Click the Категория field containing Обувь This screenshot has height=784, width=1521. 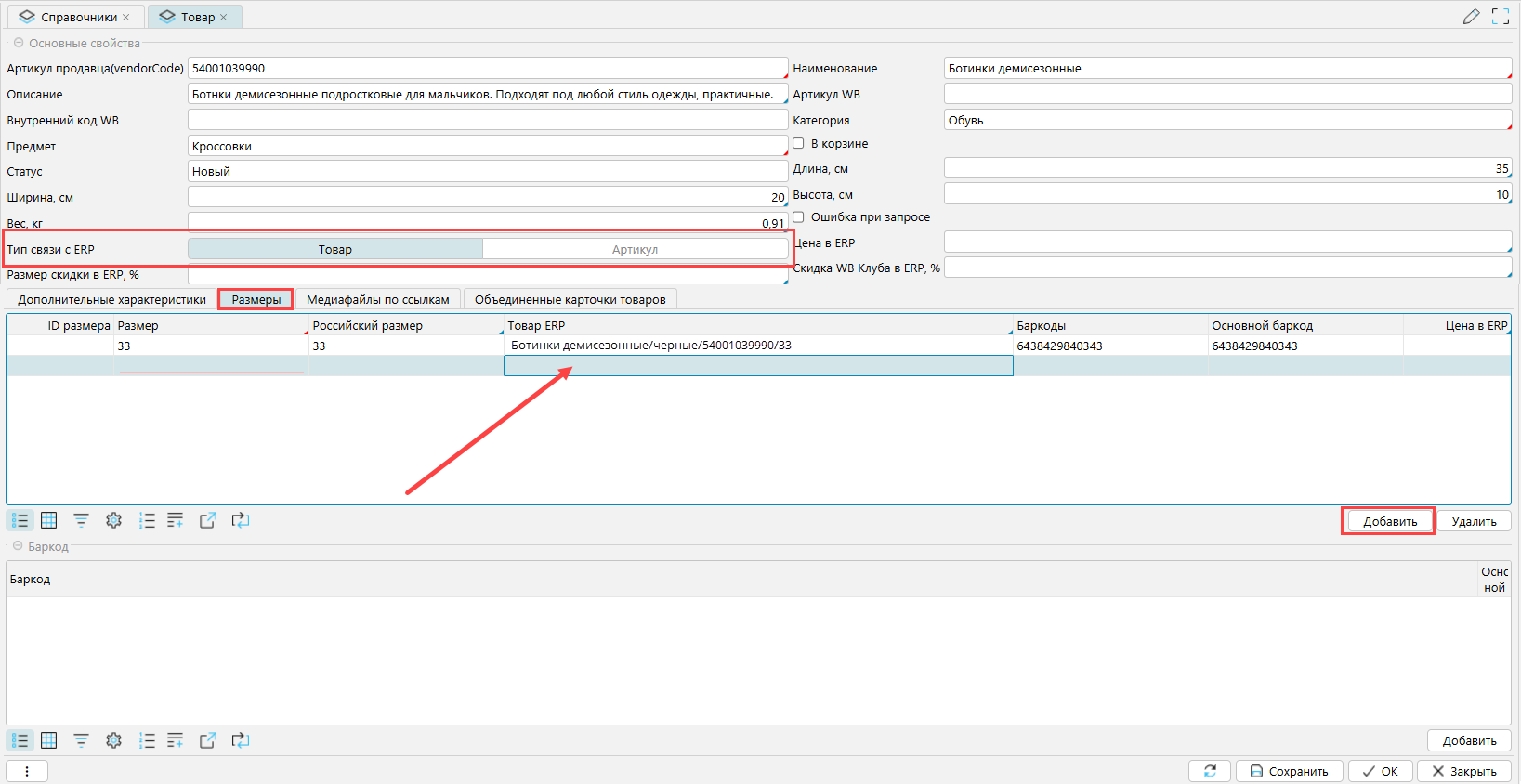(1227, 120)
